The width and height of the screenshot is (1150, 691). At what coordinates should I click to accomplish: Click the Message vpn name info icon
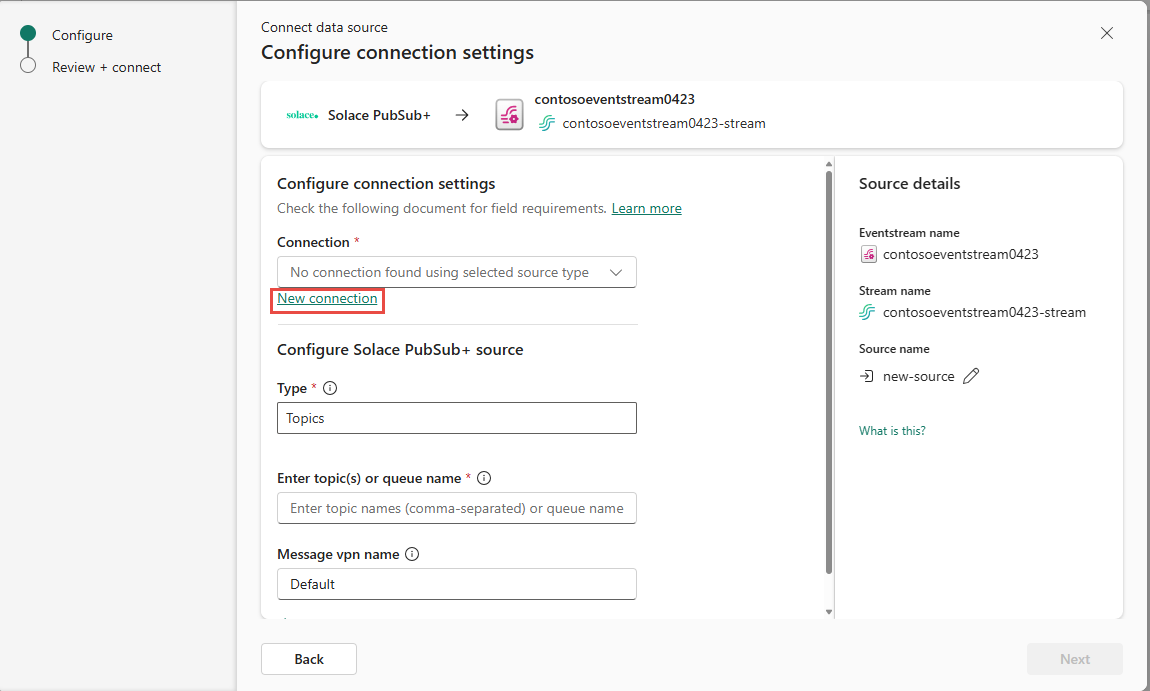pyautogui.click(x=412, y=555)
